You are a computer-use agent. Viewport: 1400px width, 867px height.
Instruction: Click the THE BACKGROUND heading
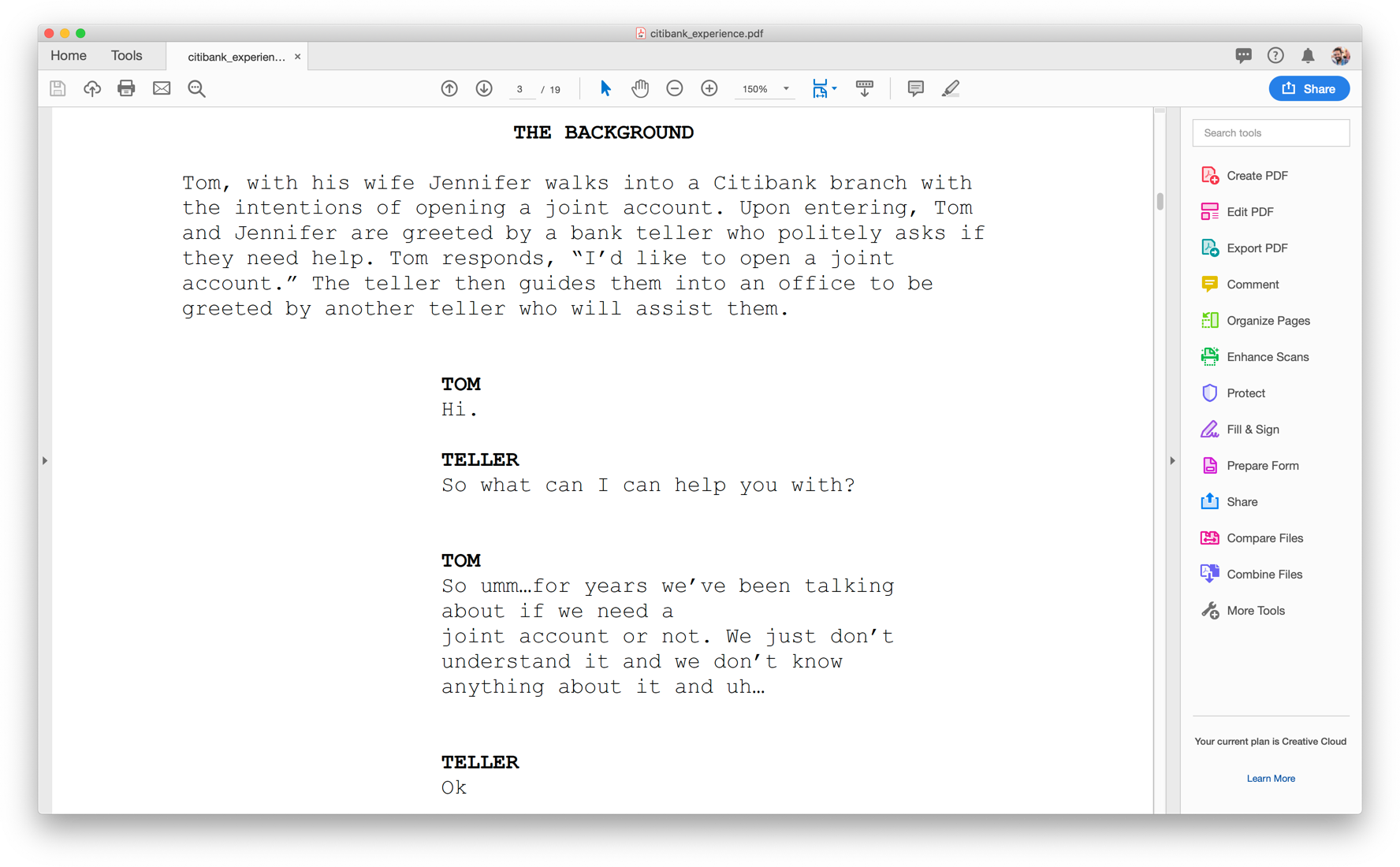[x=604, y=132]
